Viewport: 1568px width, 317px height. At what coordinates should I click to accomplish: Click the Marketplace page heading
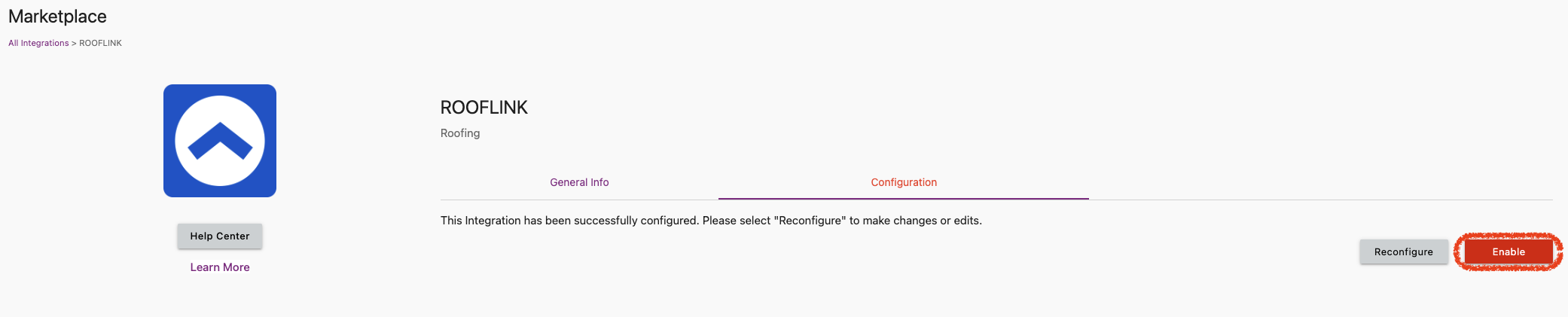(x=57, y=17)
